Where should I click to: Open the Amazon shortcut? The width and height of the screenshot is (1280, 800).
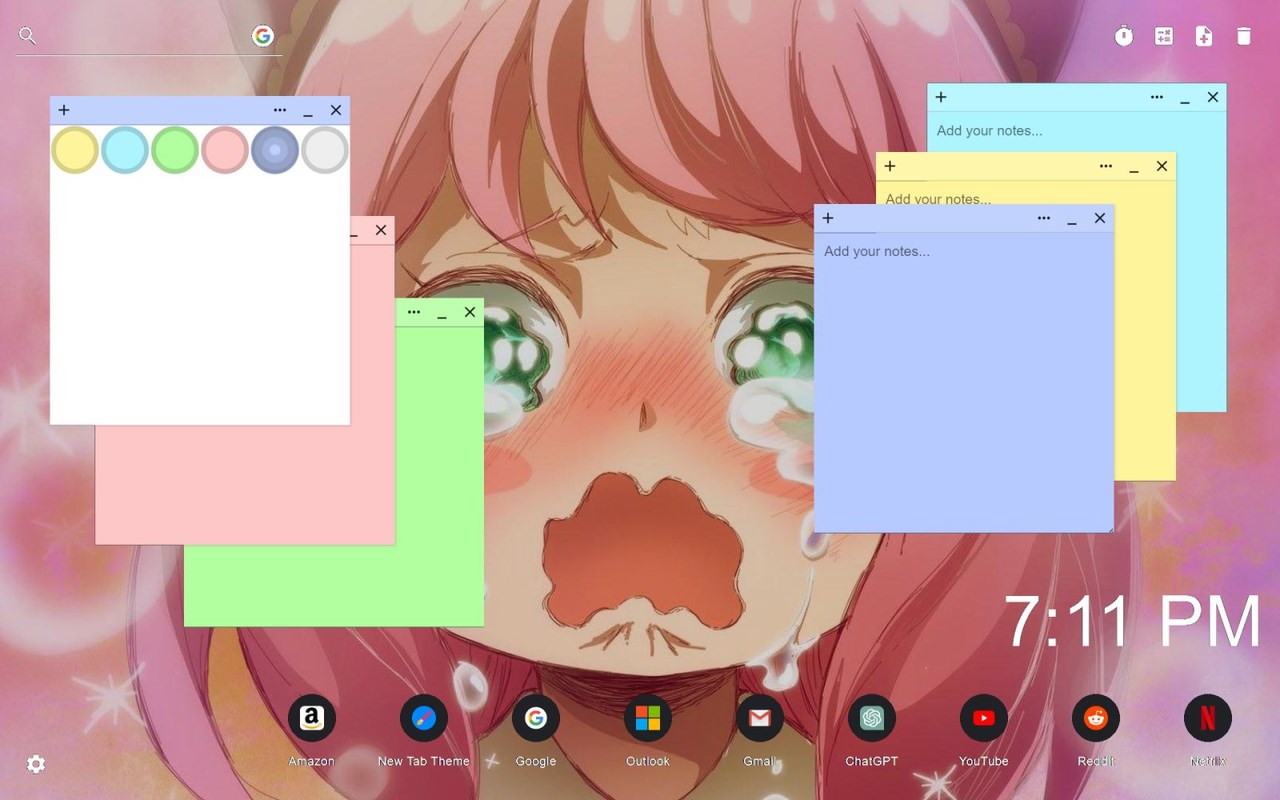coord(312,718)
